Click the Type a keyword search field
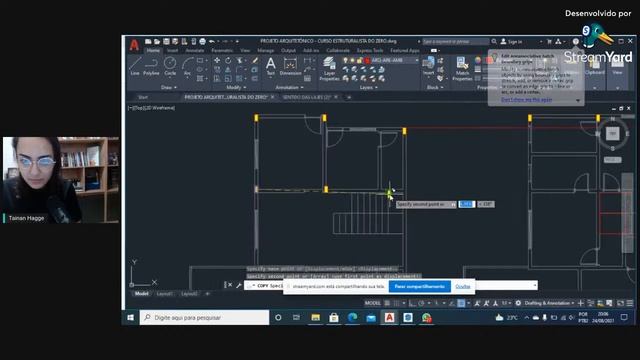Viewport: 640px width, 360px height. [455, 41]
